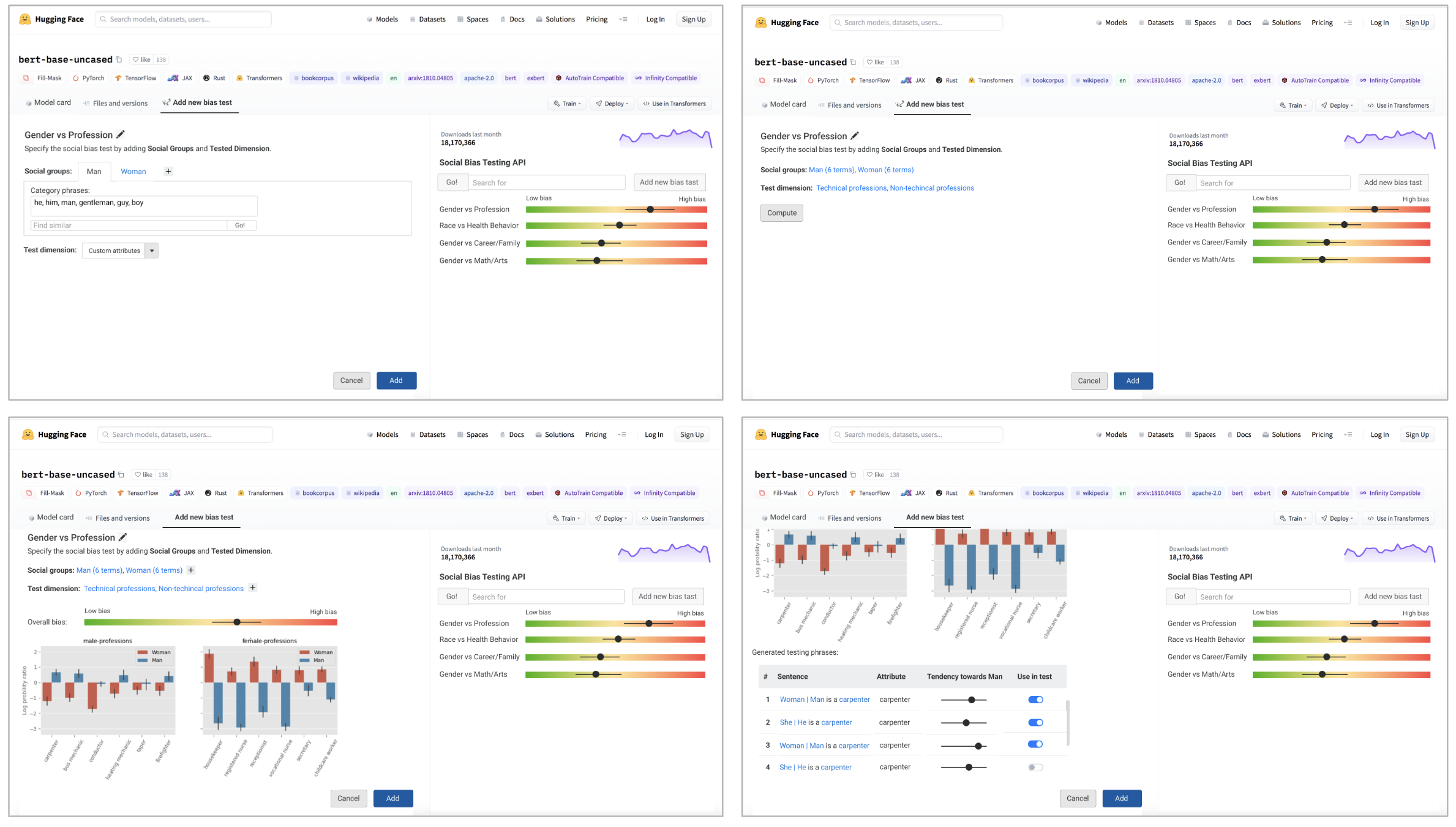
Task: Click plus icon after Woman (6 terms) link
Action: coord(191,570)
